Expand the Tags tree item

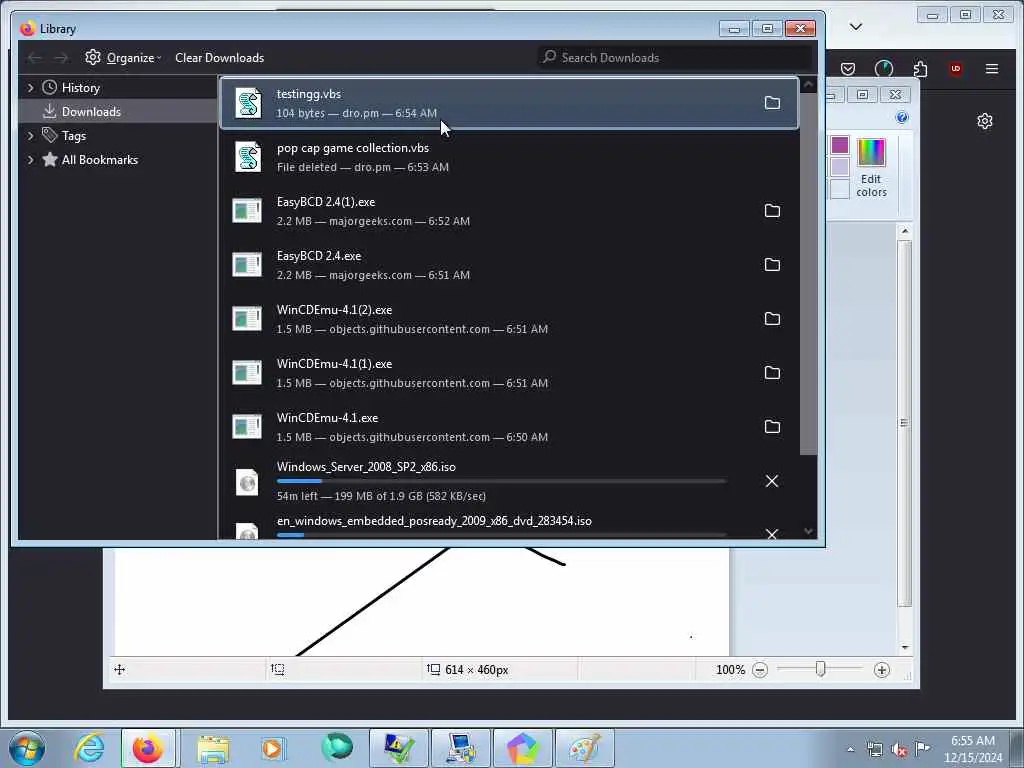coord(30,136)
